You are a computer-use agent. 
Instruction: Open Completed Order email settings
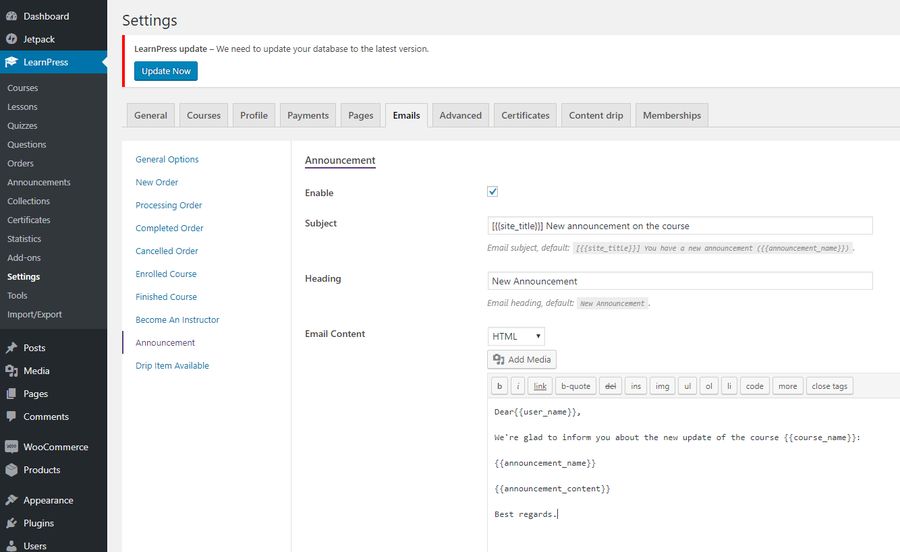[x=169, y=228]
